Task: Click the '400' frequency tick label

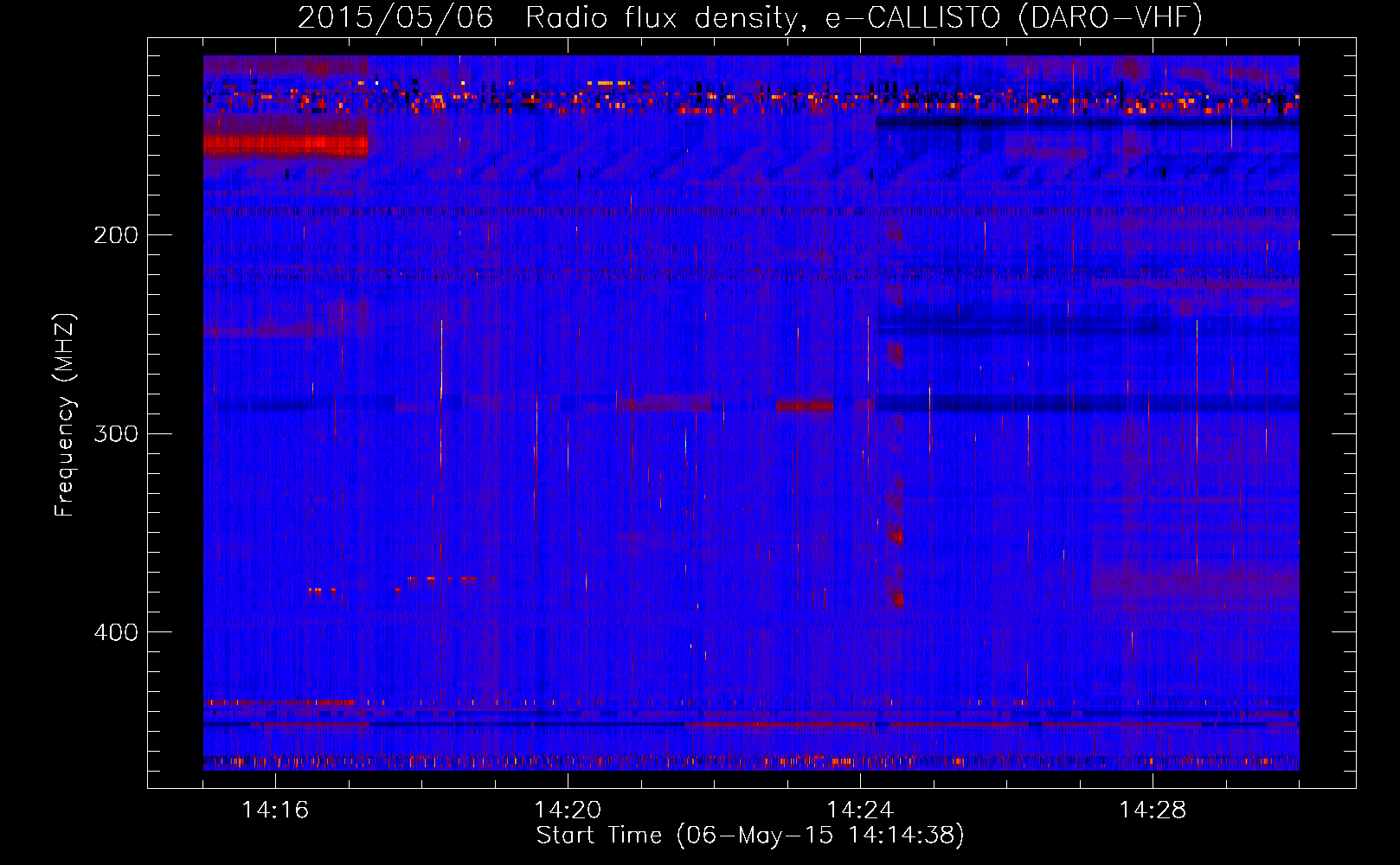Action: click(x=116, y=632)
